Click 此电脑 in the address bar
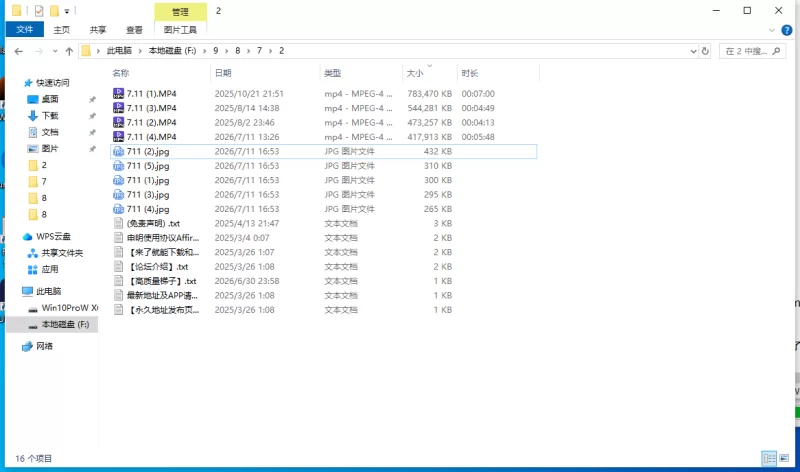Viewport: 800px width, 472px height. click(119, 51)
